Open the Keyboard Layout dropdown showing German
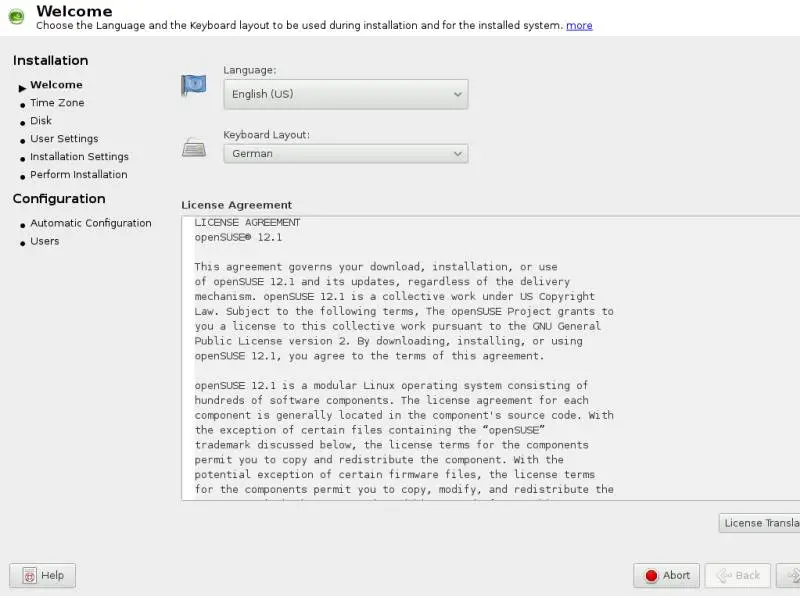Image resolution: width=800 pixels, height=596 pixels. (345, 154)
